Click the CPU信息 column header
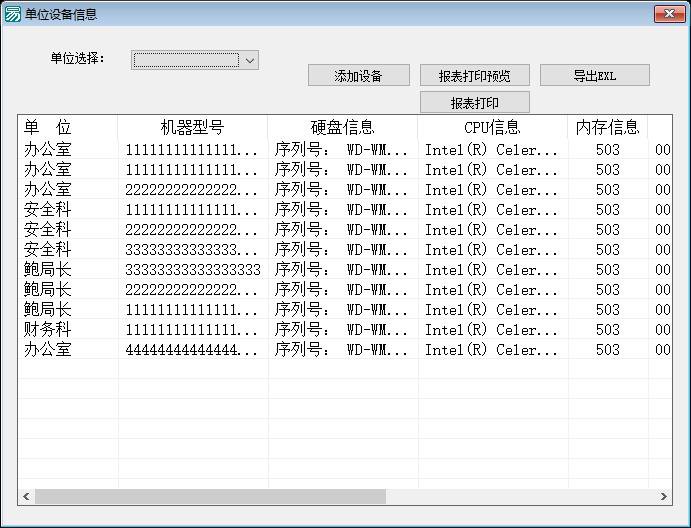Screen dimensions: 691x528 492,127
